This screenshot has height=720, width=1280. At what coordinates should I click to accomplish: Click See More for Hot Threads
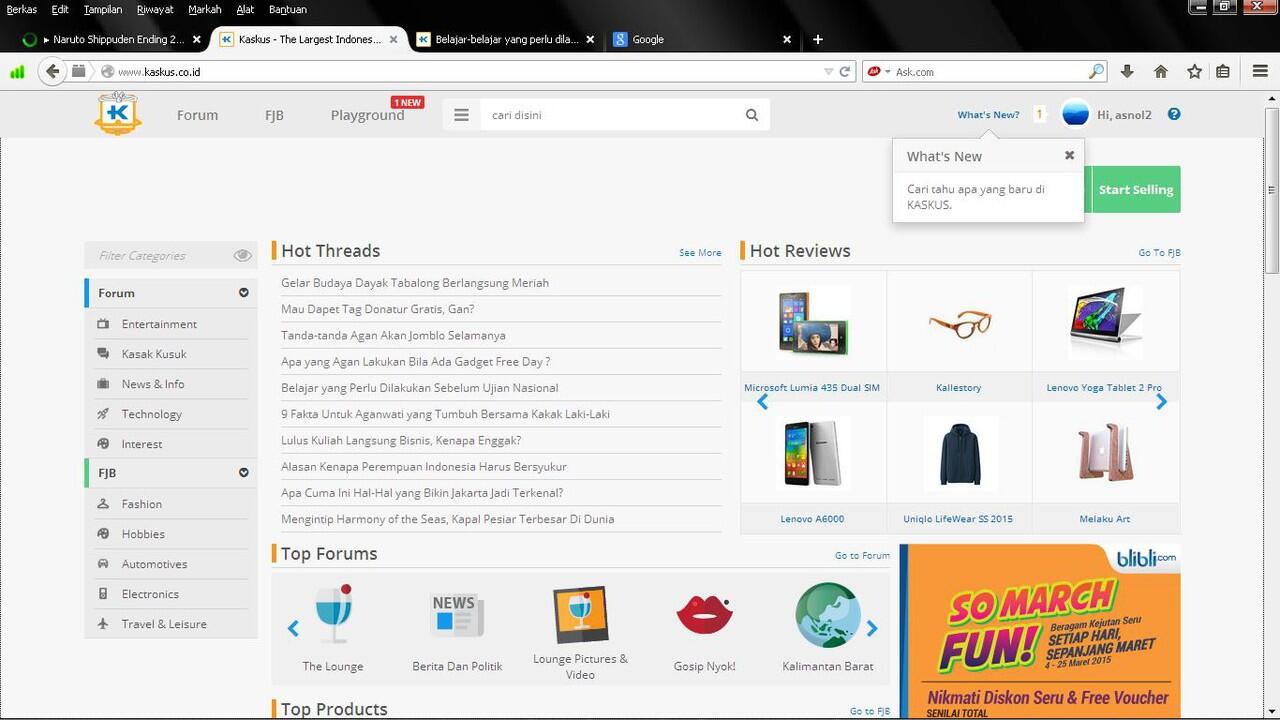pyautogui.click(x=700, y=252)
